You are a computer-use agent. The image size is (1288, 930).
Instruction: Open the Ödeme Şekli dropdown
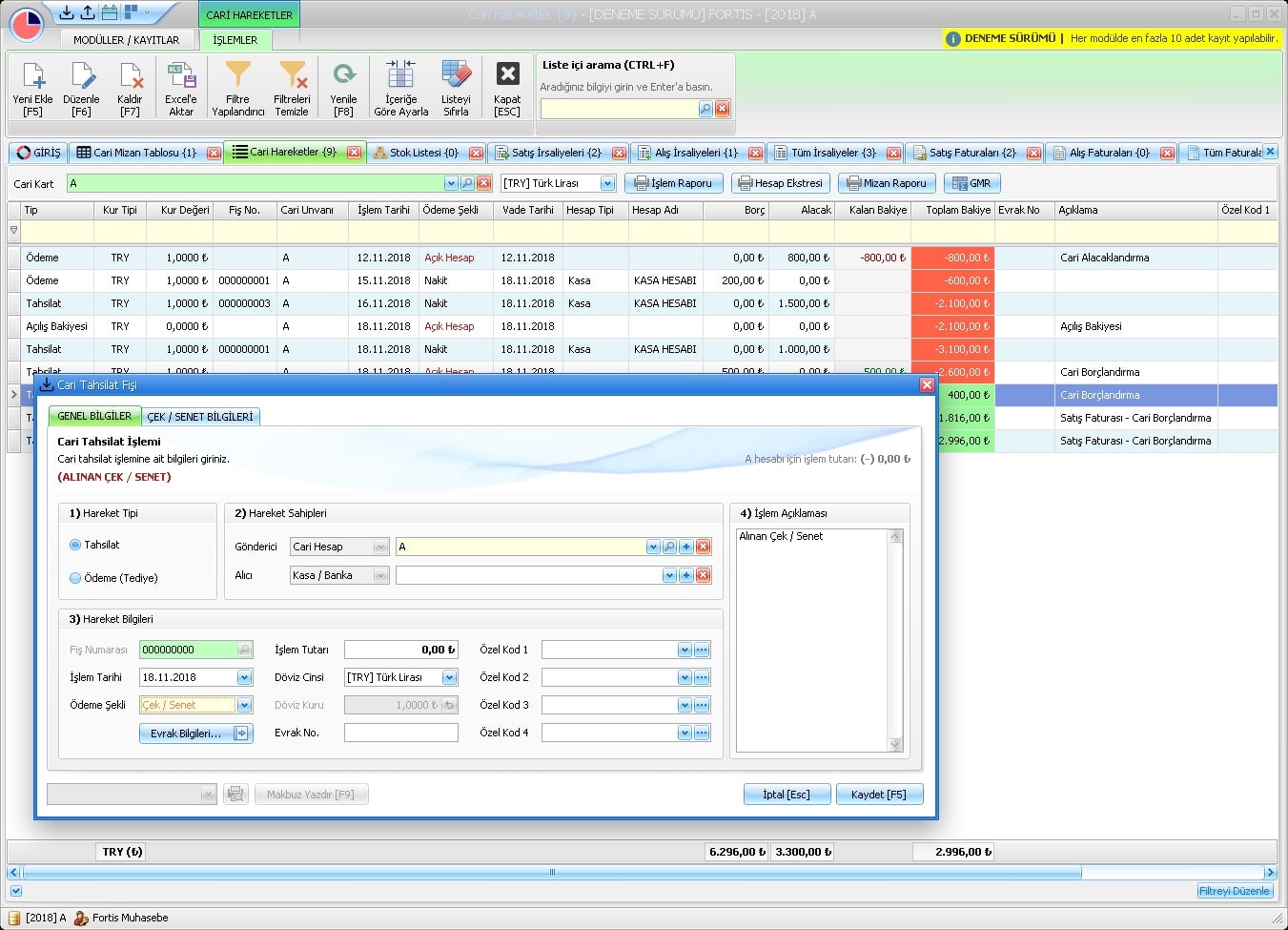[x=244, y=706]
